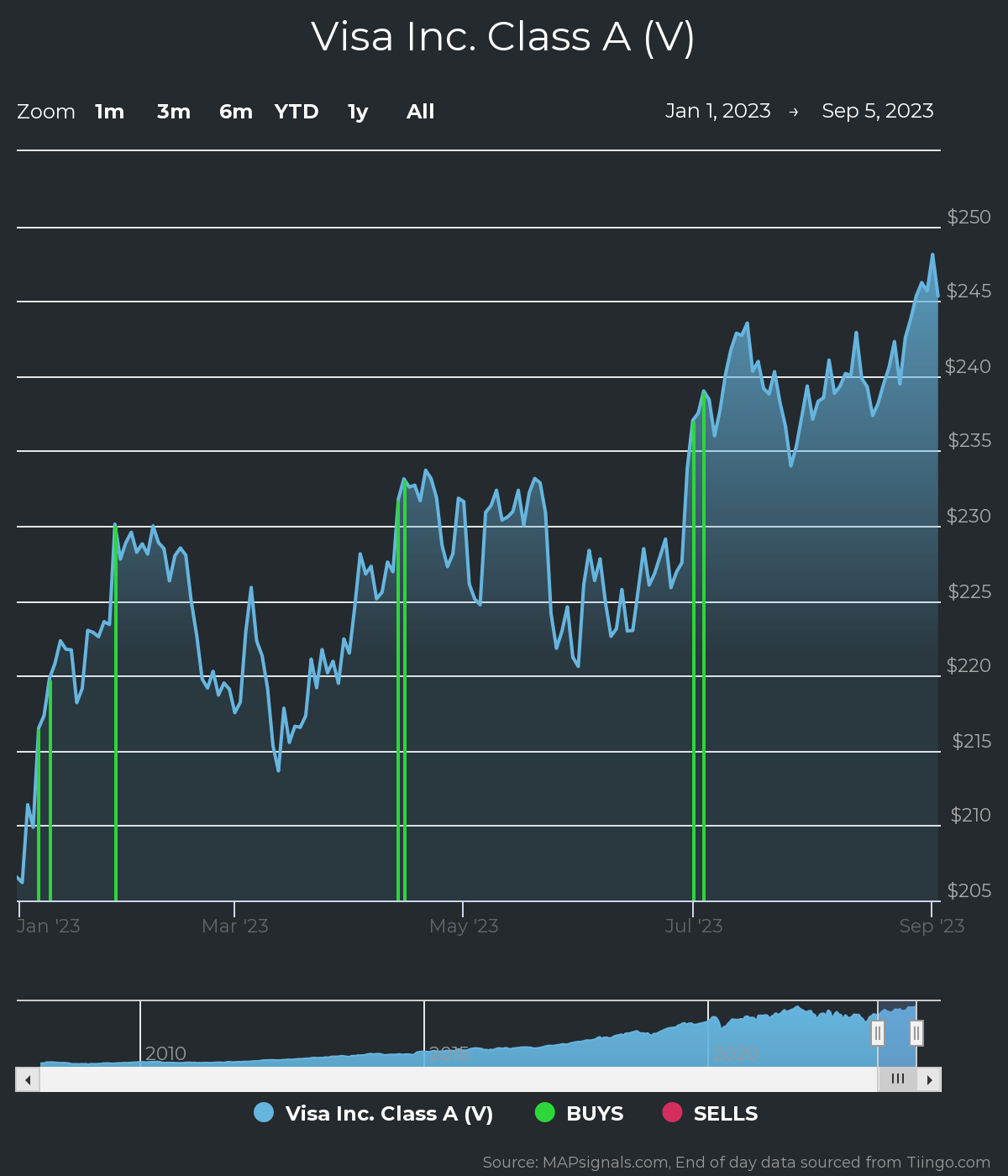
Task: Click the blue Visa legend marker
Action: [264, 1112]
